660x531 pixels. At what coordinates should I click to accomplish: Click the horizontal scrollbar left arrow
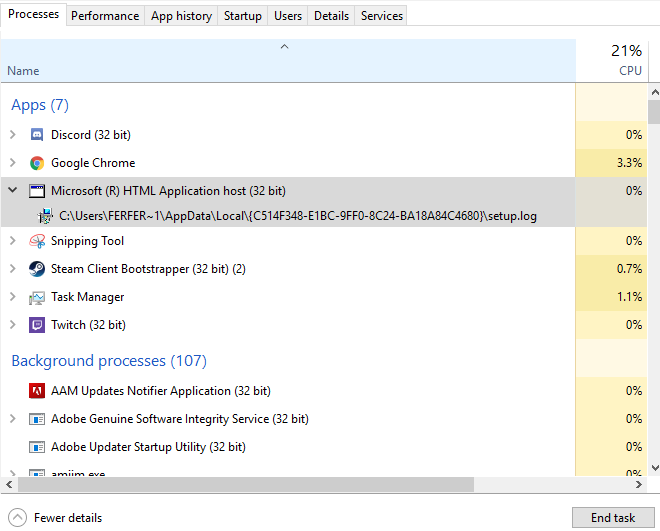(9, 485)
